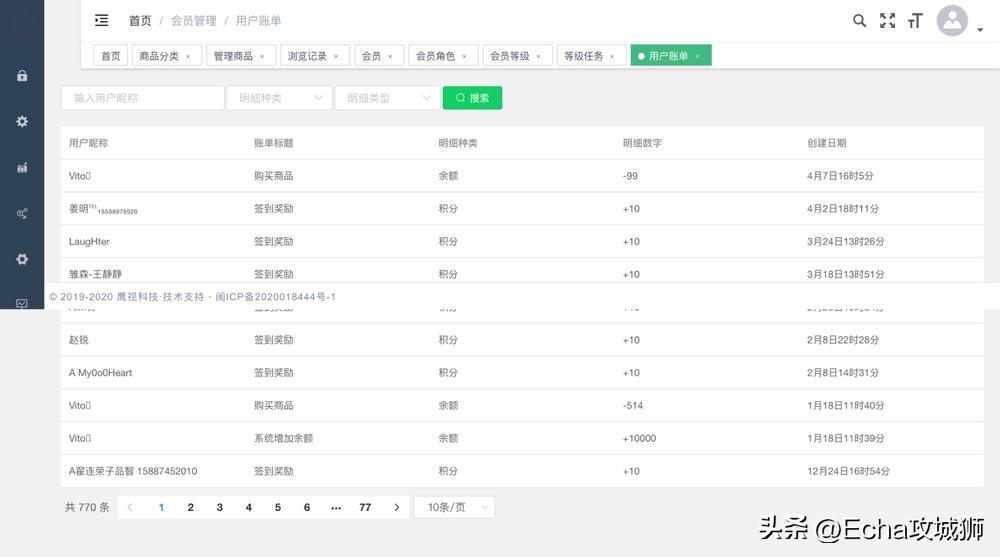
Task: Open the 明细类型 dropdown
Action: click(x=387, y=98)
